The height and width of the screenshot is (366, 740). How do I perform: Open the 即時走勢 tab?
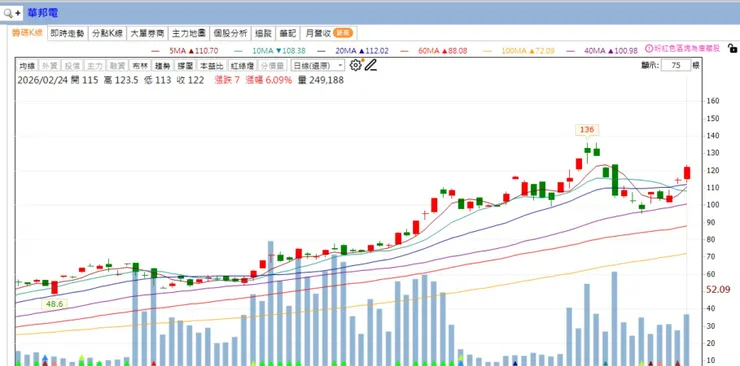click(x=67, y=33)
